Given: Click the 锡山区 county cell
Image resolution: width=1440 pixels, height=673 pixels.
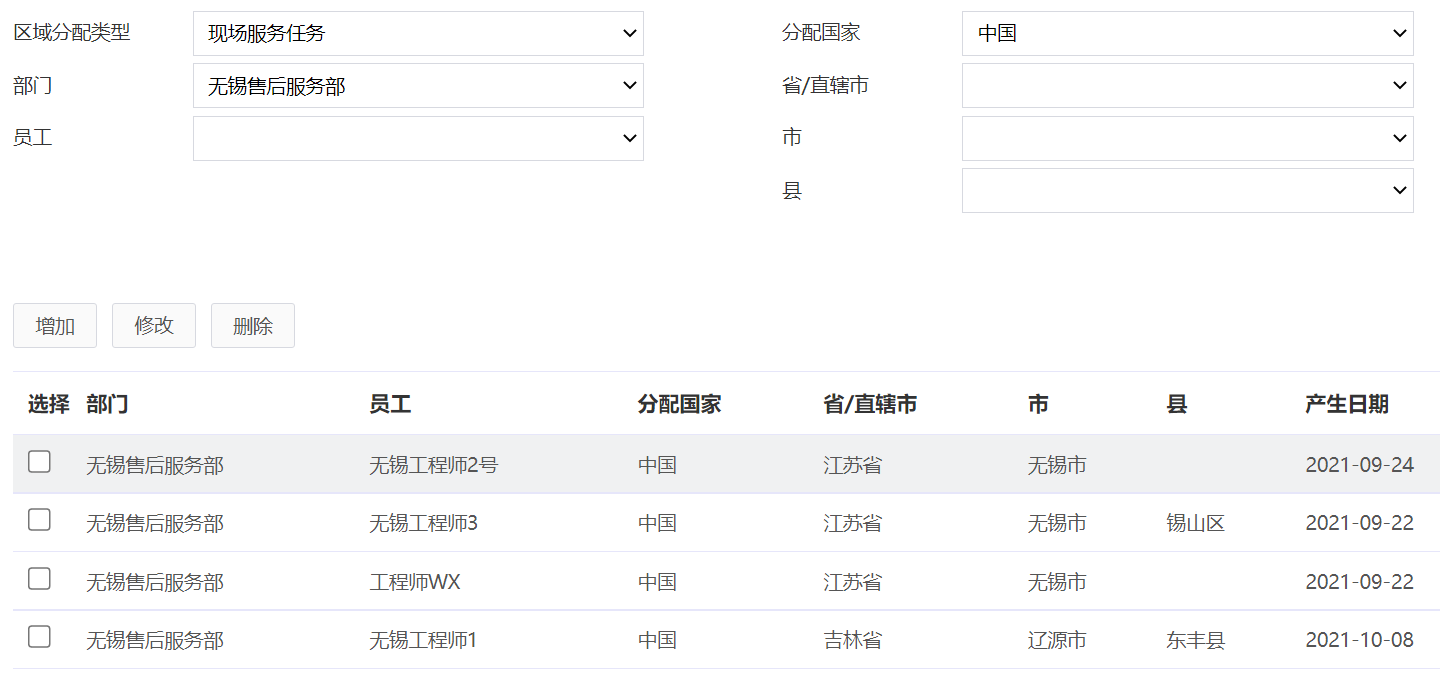Looking at the screenshot, I should (x=1195, y=523).
